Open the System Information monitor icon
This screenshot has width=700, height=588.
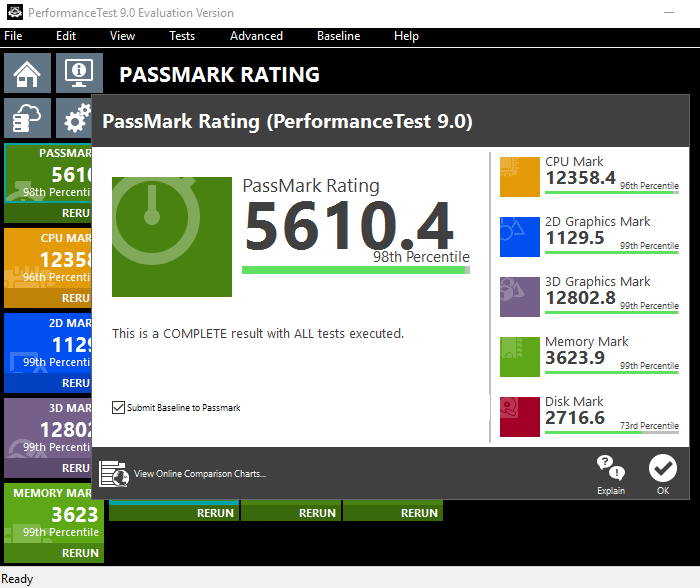click(x=79, y=73)
